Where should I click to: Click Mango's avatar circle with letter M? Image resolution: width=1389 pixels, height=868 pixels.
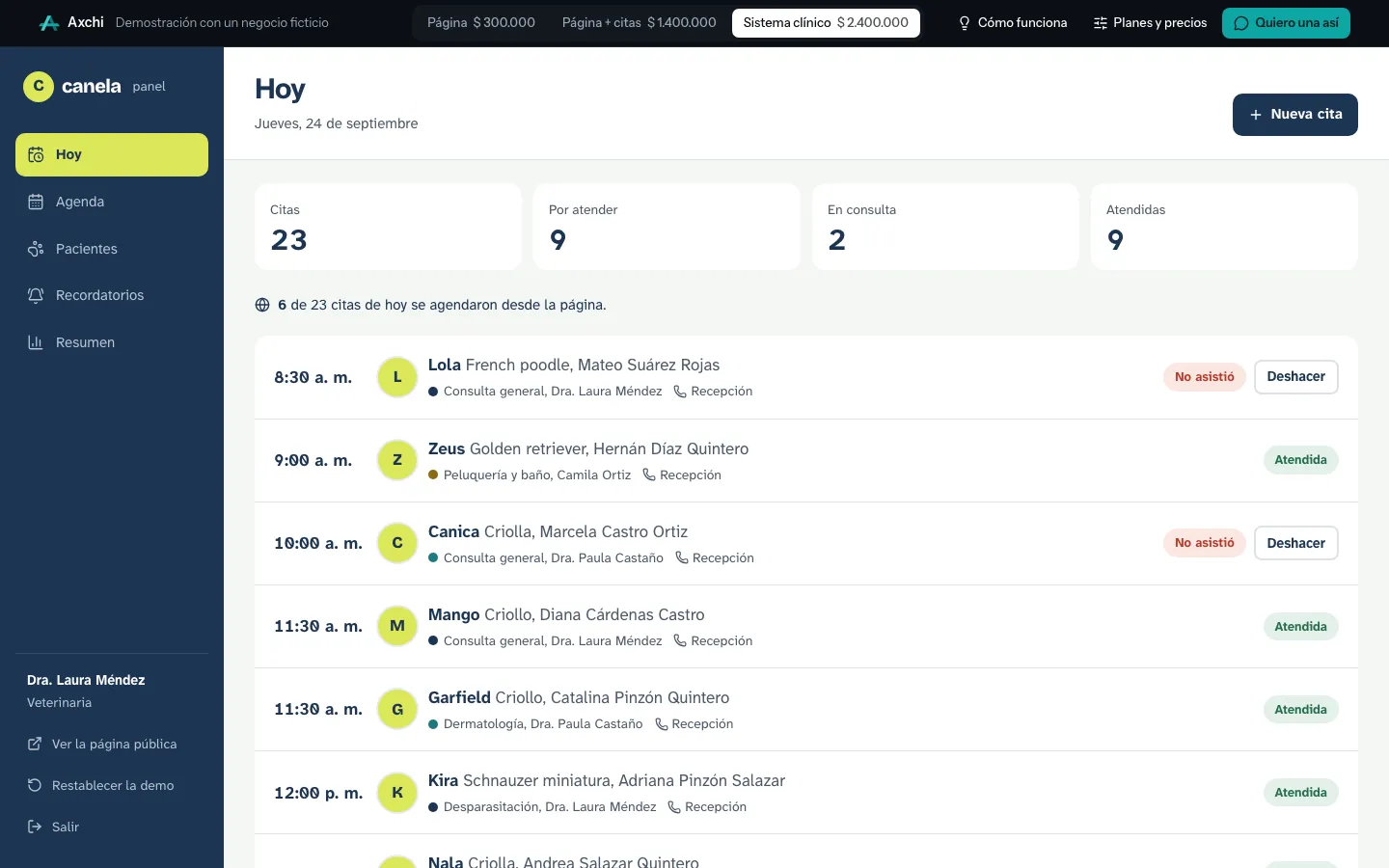397,626
